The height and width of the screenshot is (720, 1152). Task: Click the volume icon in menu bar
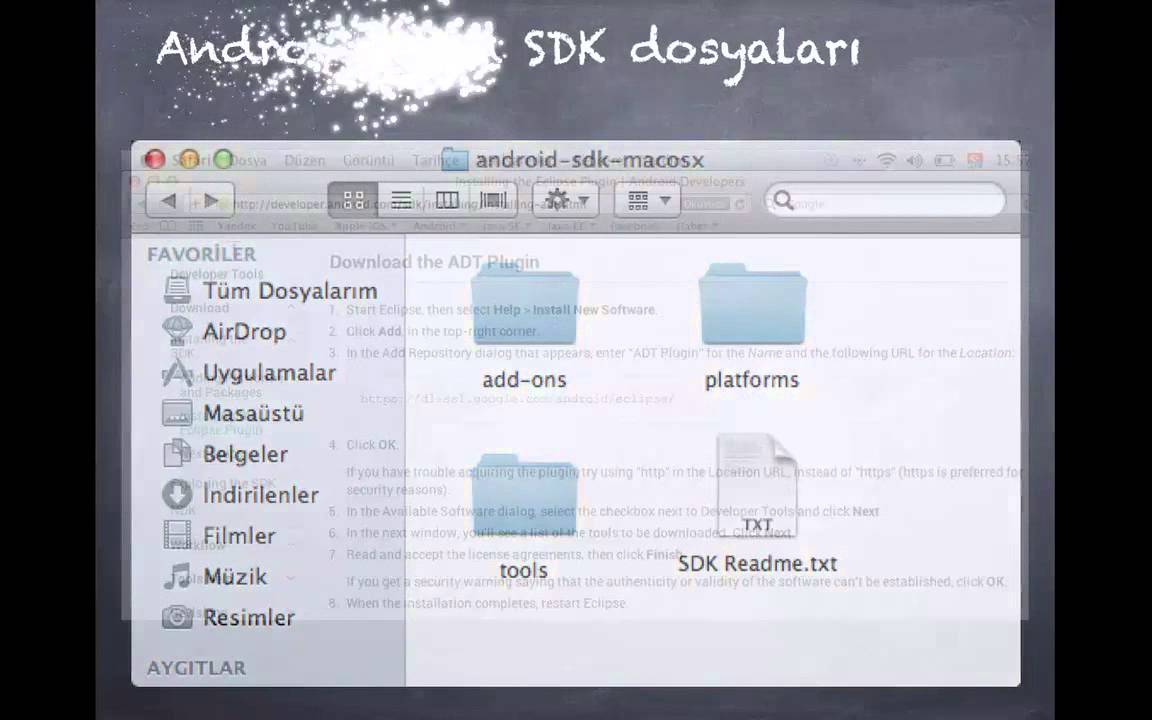pyautogui.click(x=915, y=160)
